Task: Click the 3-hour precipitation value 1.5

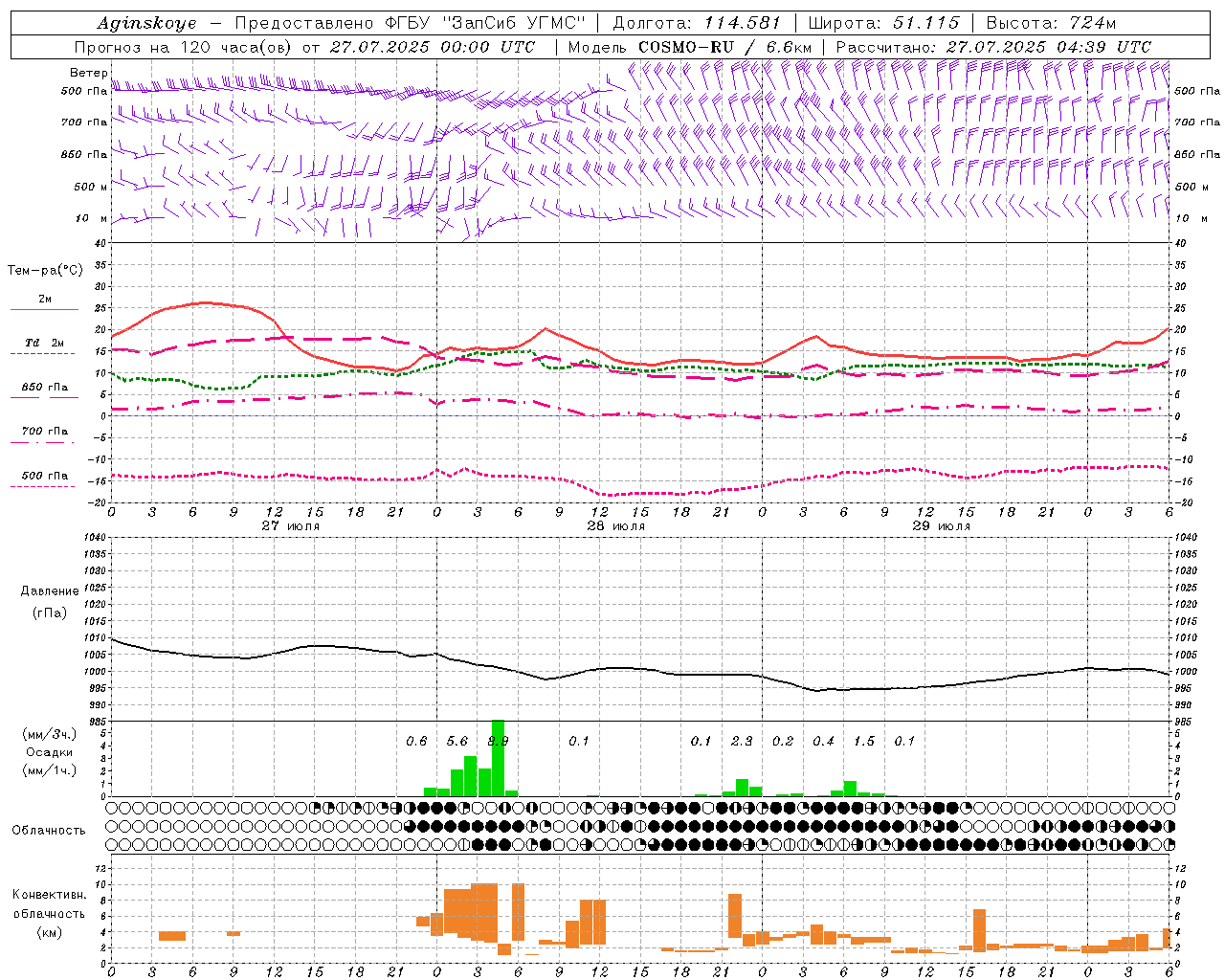Action: click(x=864, y=741)
